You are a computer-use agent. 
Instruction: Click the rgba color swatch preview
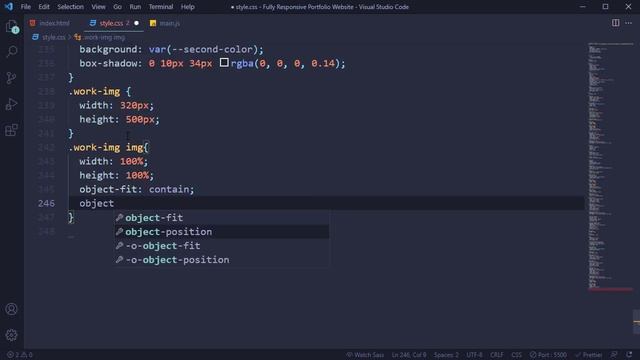tap(224, 62)
